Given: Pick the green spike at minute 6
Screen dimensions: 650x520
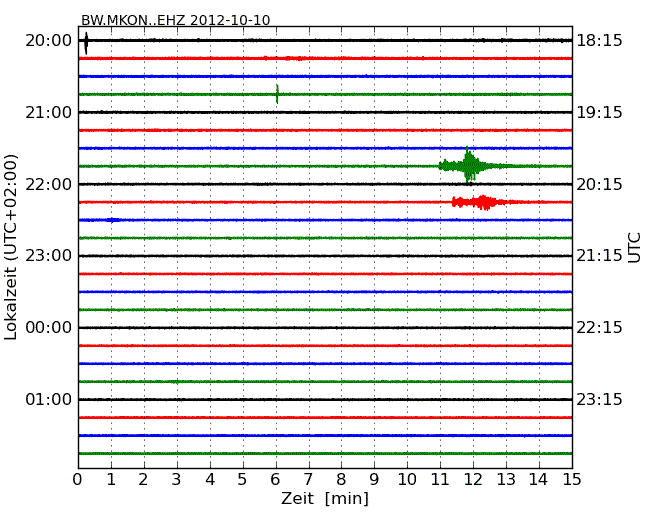Looking at the screenshot, I should (277, 94).
